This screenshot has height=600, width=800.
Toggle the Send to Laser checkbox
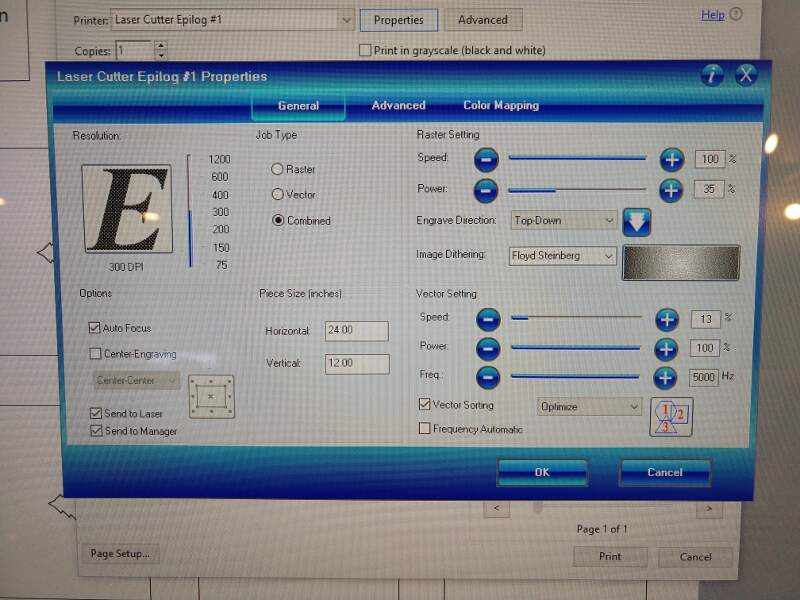[x=96, y=413]
